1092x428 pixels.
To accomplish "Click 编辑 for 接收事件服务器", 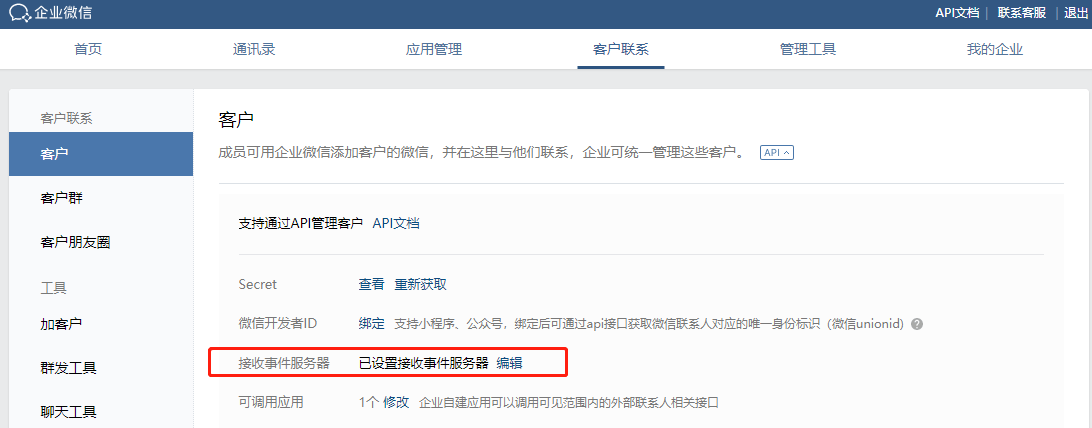I will (x=510, y=363).
